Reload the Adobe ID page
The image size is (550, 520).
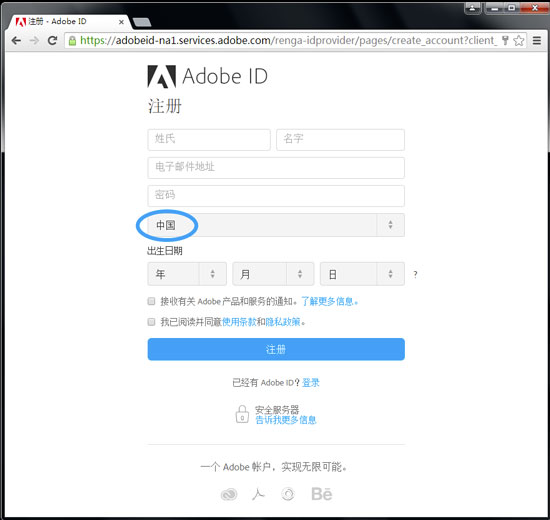click(52, 41)
